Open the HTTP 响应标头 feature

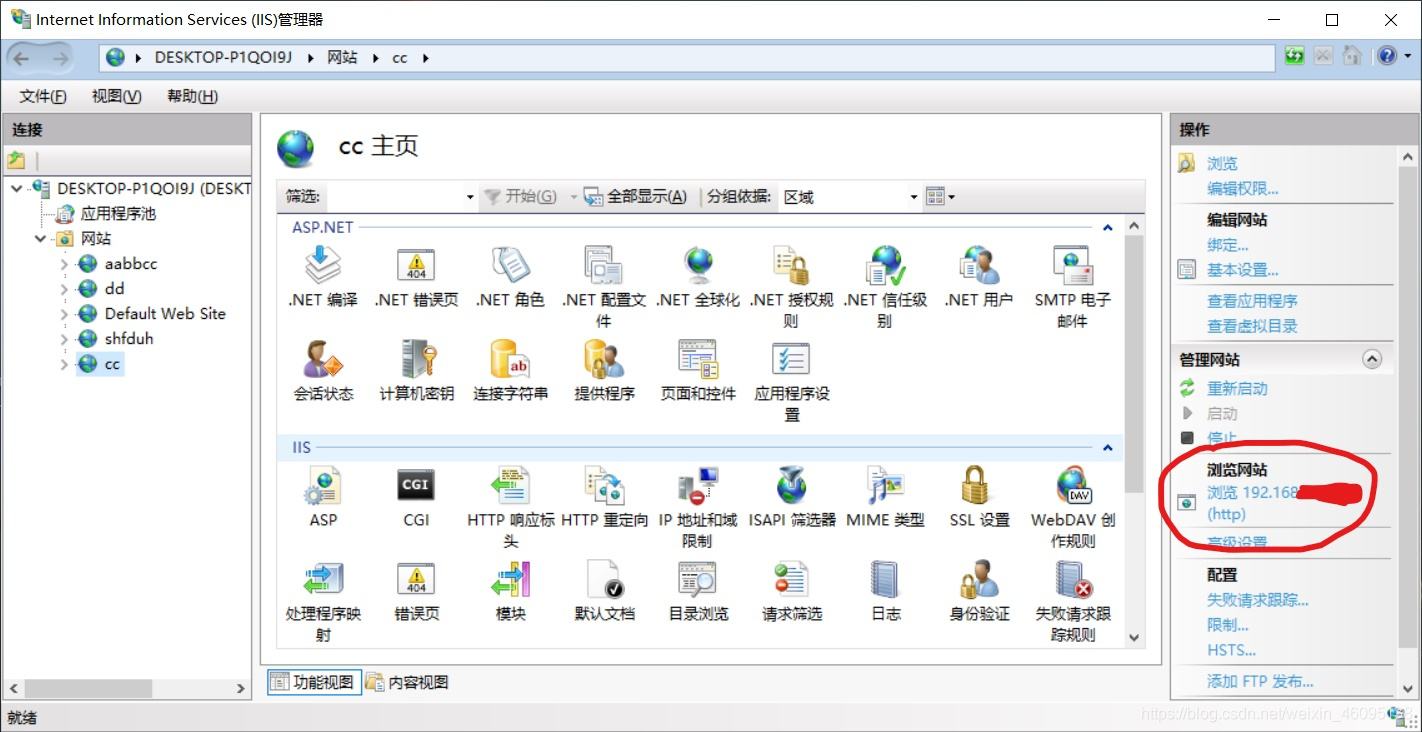[x=510, y=507]
